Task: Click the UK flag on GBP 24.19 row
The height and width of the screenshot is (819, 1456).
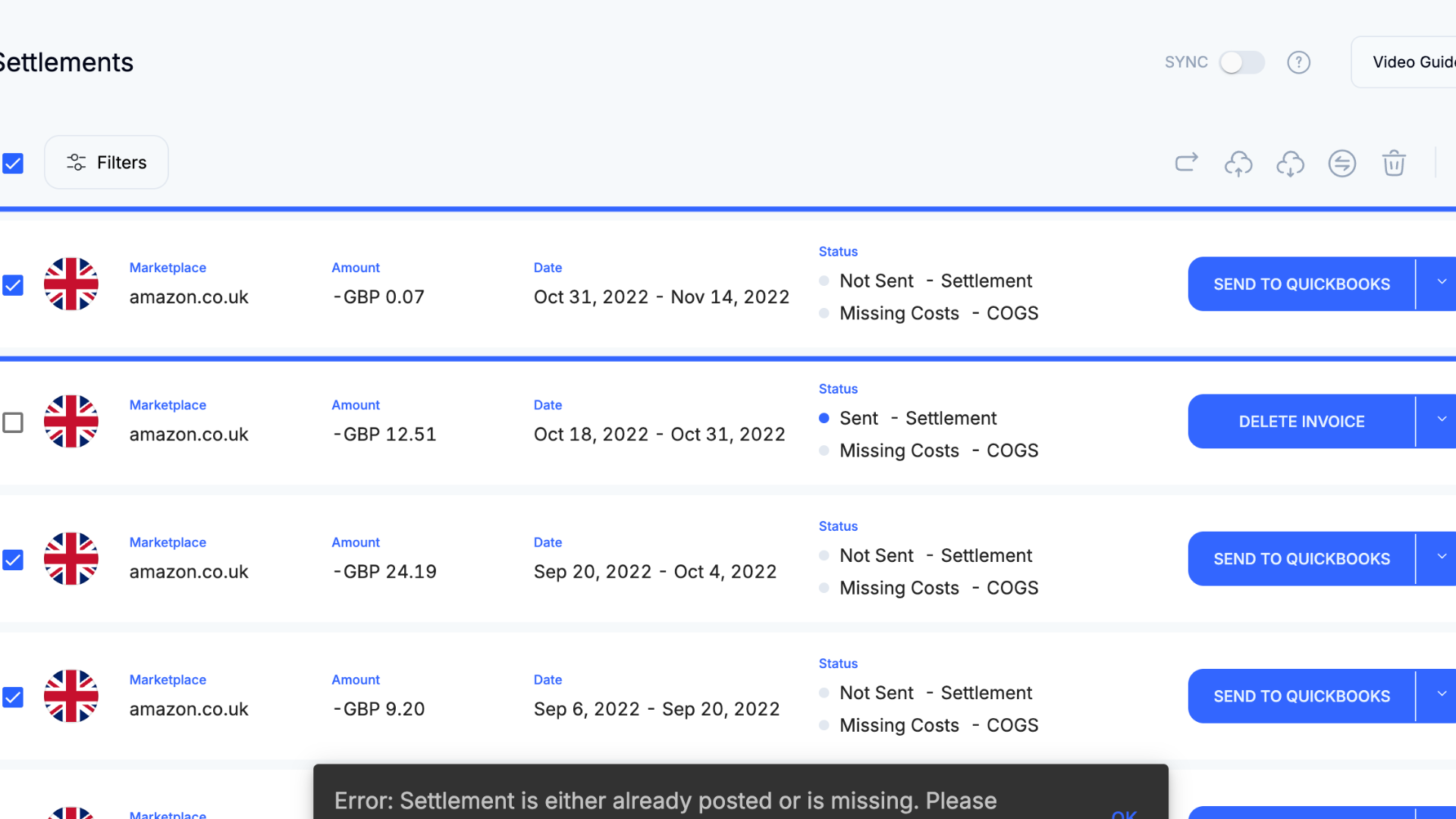Action: click(x=71, y=559)
